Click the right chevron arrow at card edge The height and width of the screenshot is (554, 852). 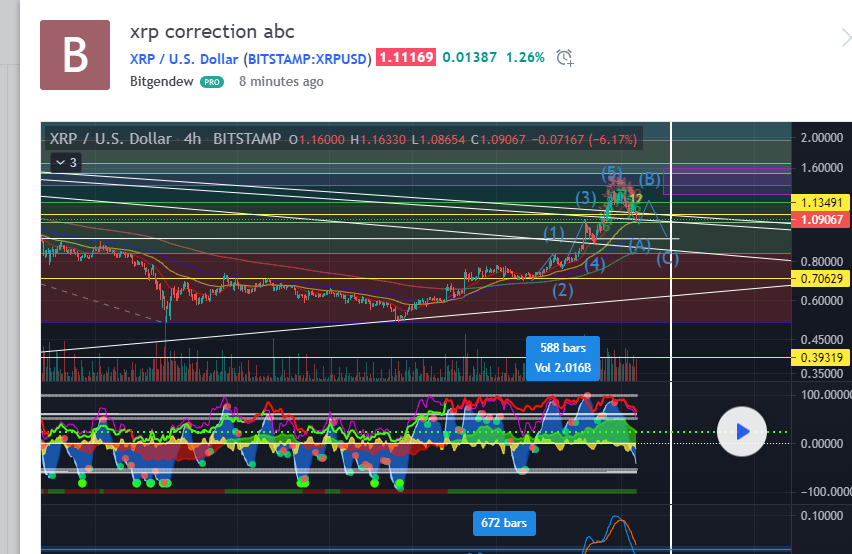click(845, 38)
